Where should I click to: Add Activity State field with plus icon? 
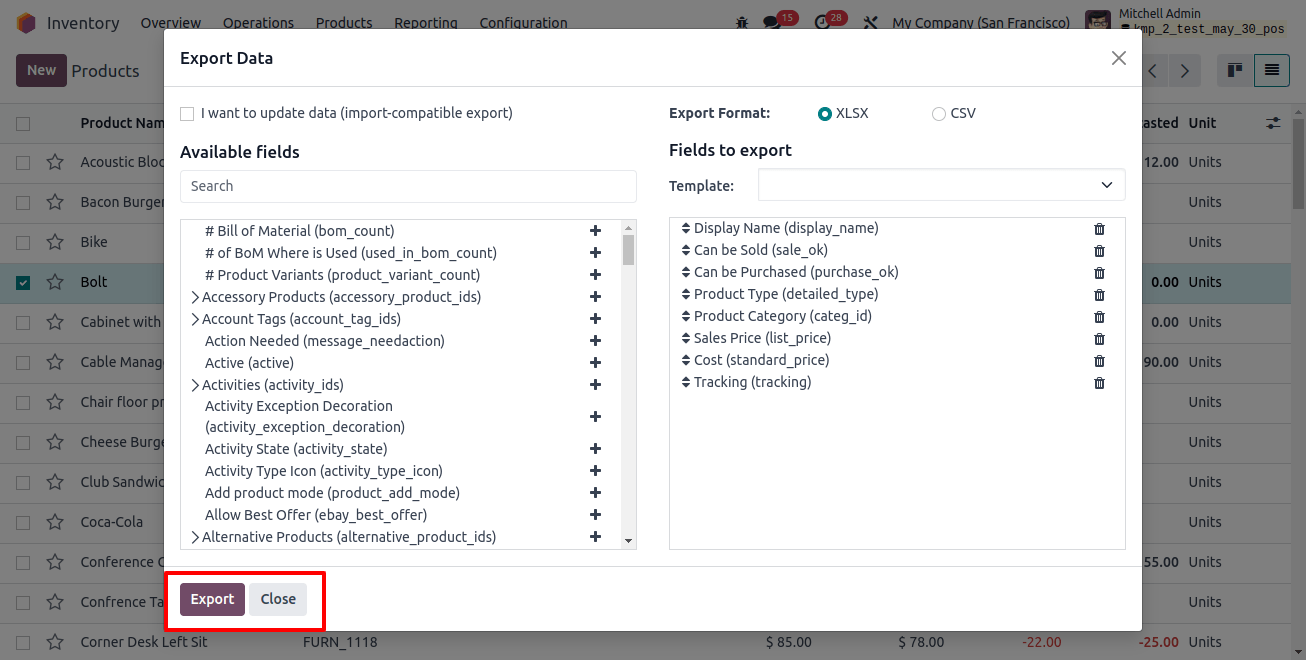595,449
